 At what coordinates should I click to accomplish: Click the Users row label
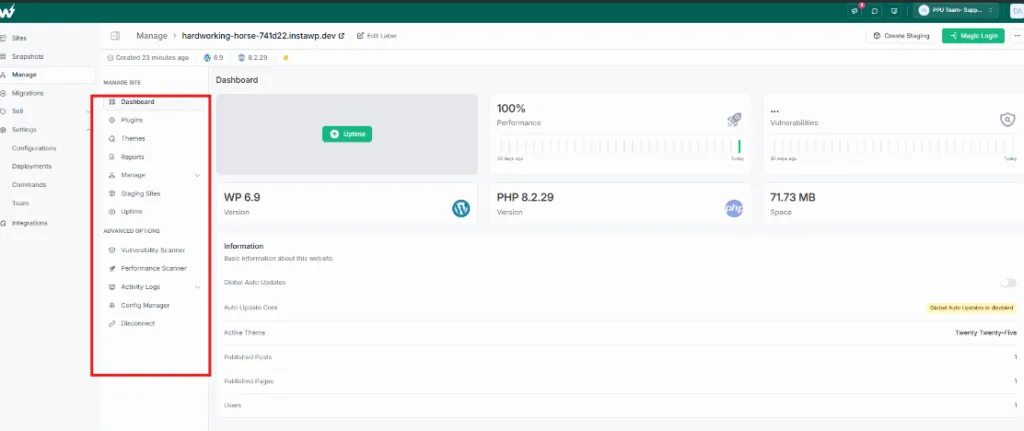click(x=232, y=406)
